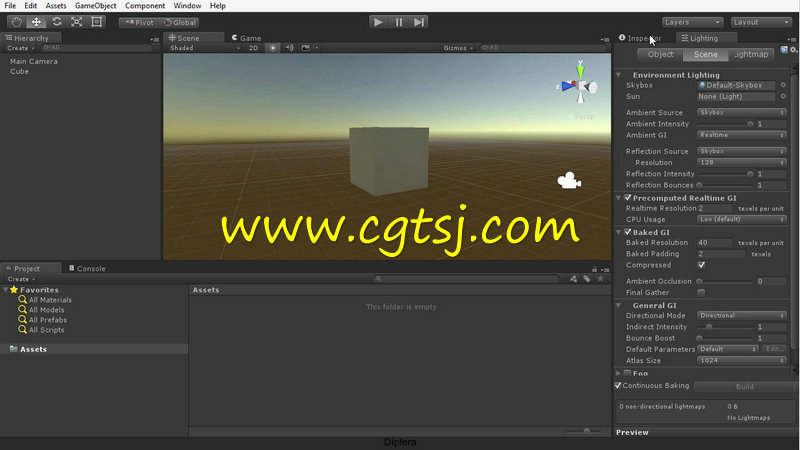Viewport: 800px width, 450px height.
Task: Search by label icon in Project
Action: click(587, 279)
